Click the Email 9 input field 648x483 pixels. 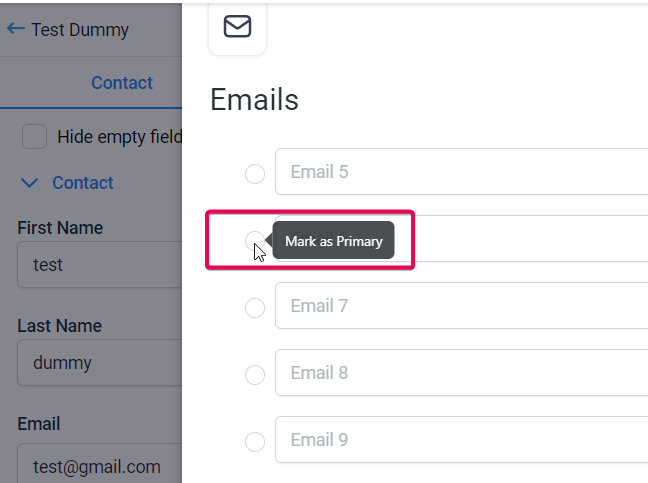pyautogui.click(x=462, y=439)
